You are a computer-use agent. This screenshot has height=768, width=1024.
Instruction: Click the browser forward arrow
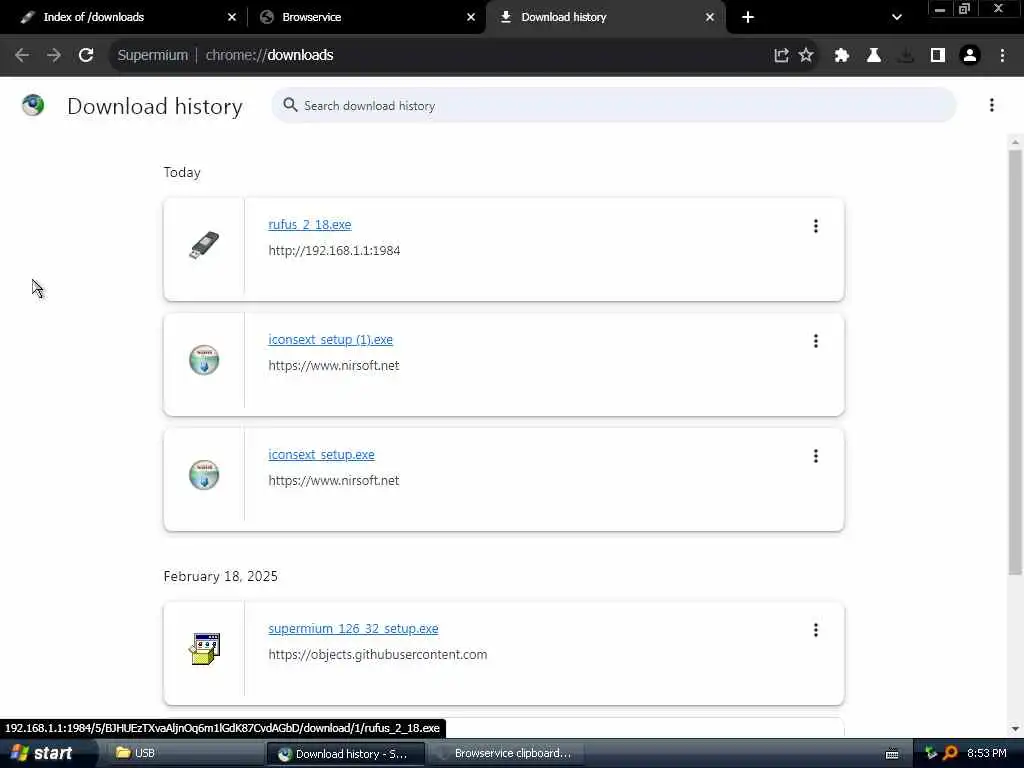[54, 56]
